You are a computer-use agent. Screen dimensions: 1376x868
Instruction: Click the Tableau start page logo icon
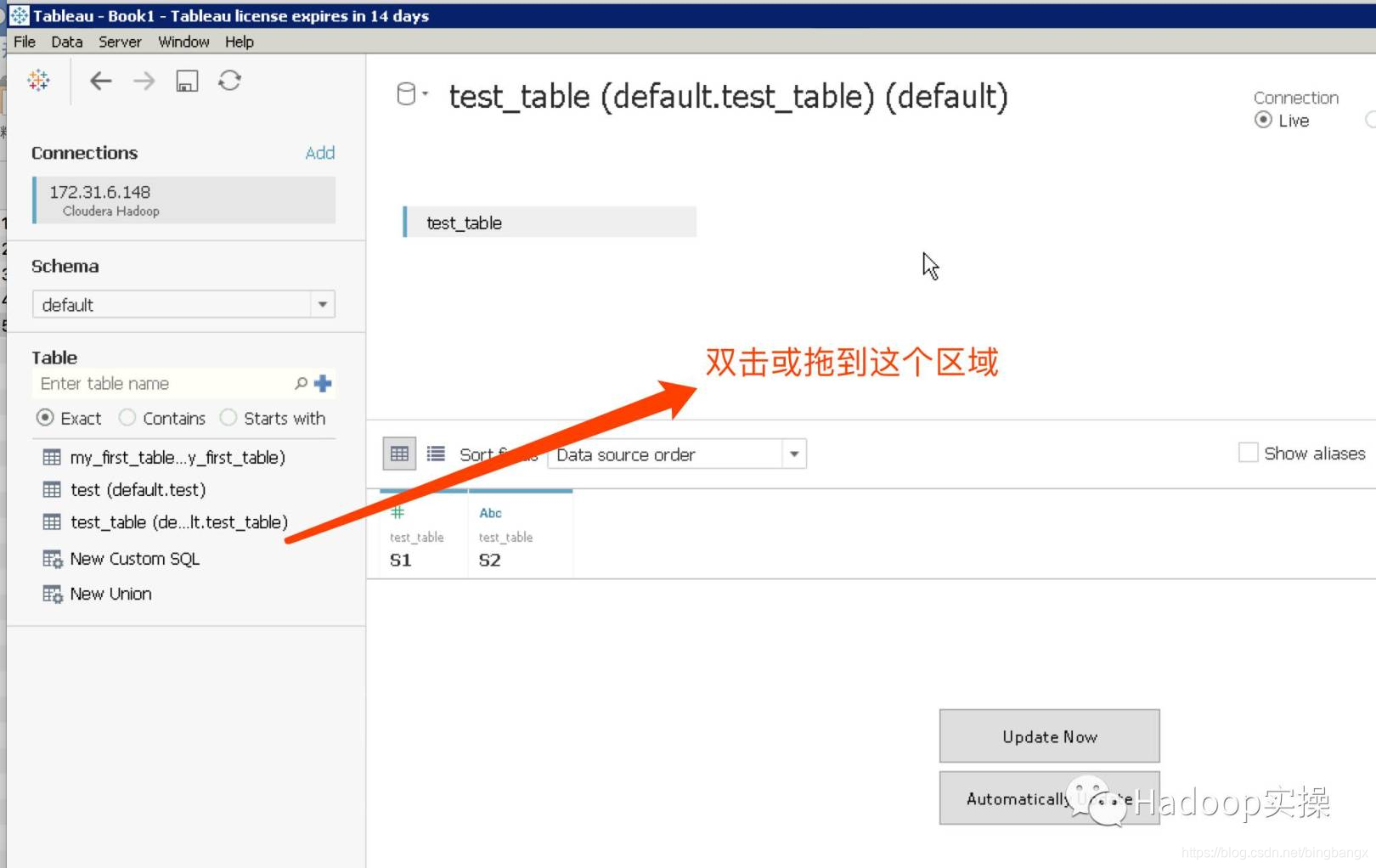click(x=38, y=80)
